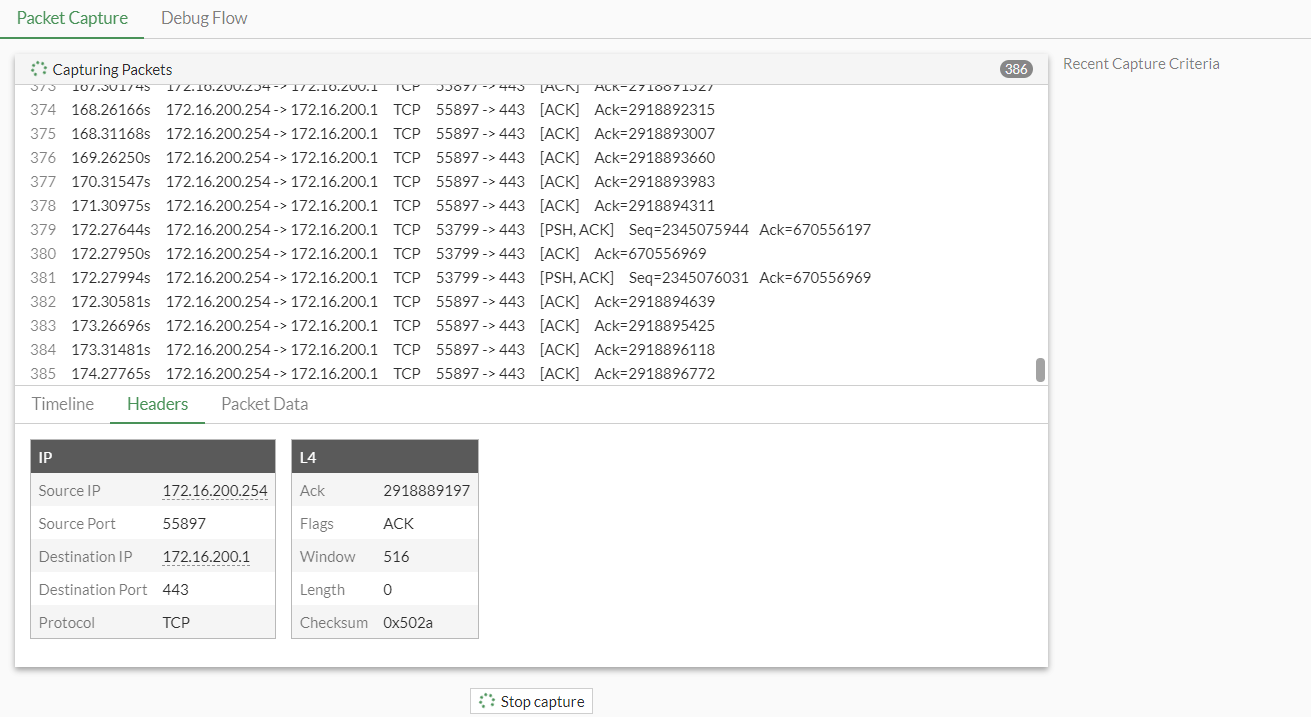This screenshot has height=717, width=1311.
Task: Click the 386 packet count badge
Action: pos(1016,69)
